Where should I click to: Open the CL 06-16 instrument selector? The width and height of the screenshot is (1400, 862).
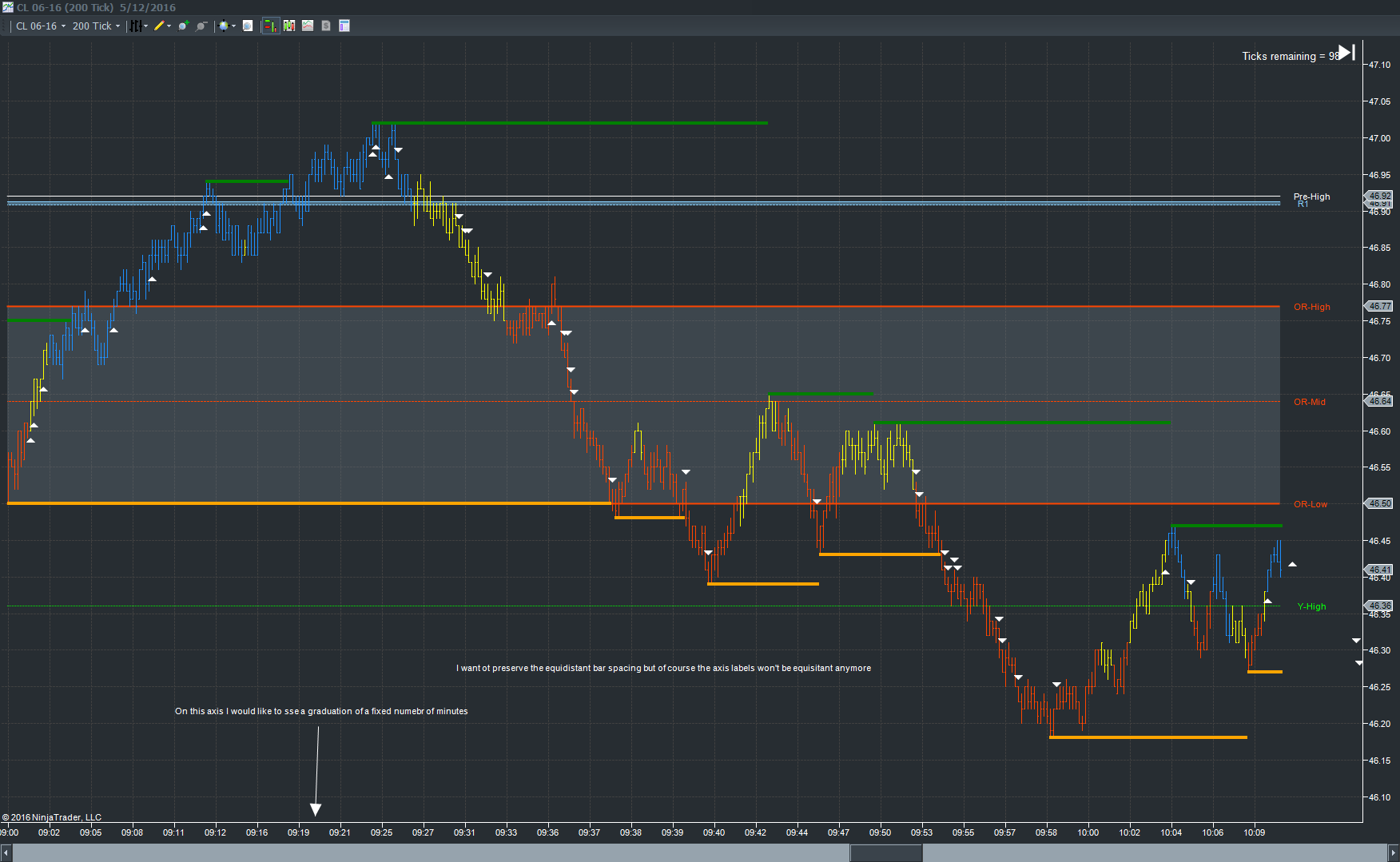[41, 26]
